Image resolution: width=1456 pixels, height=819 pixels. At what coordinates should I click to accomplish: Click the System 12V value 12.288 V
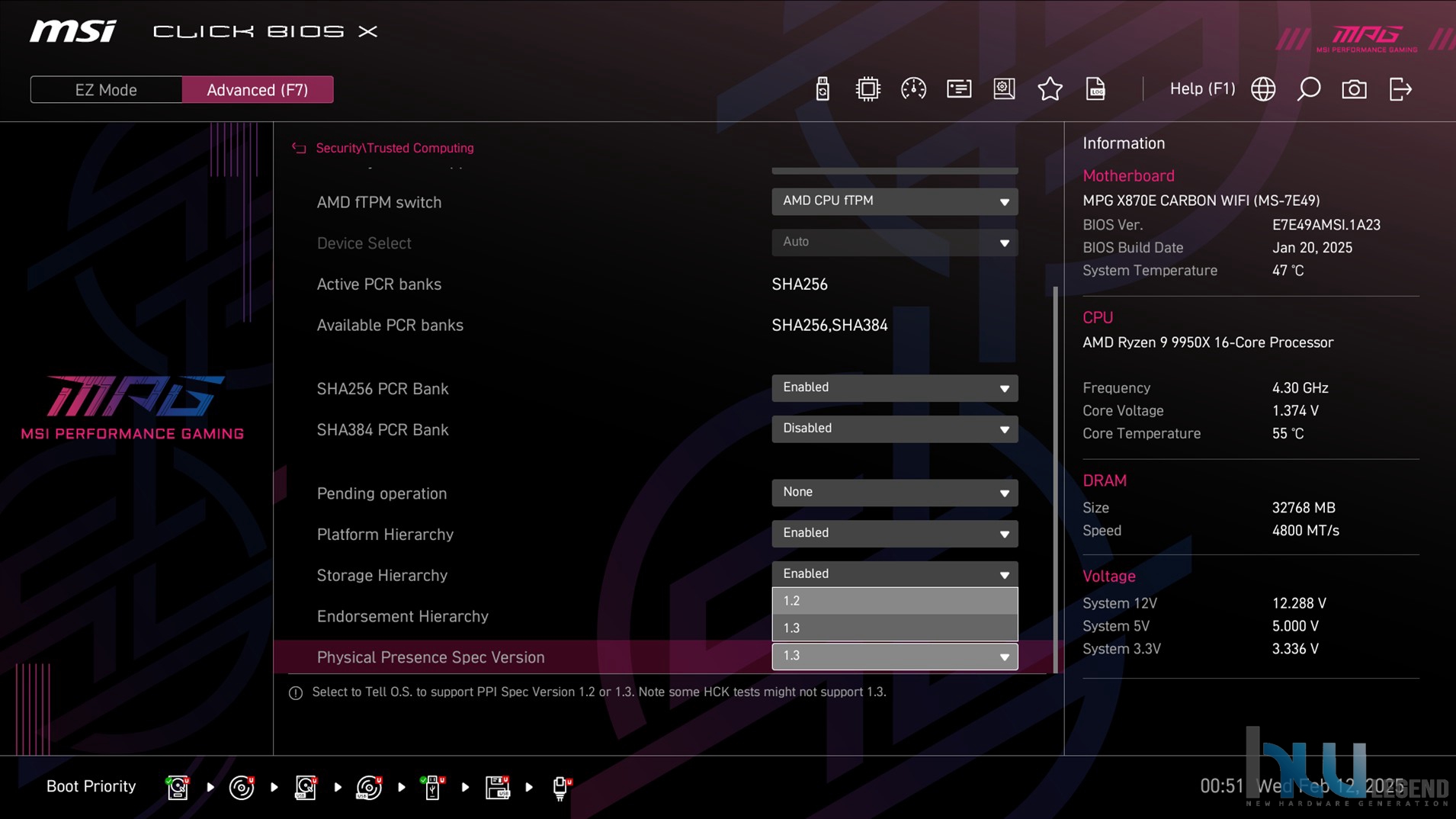pos(1299,603)
